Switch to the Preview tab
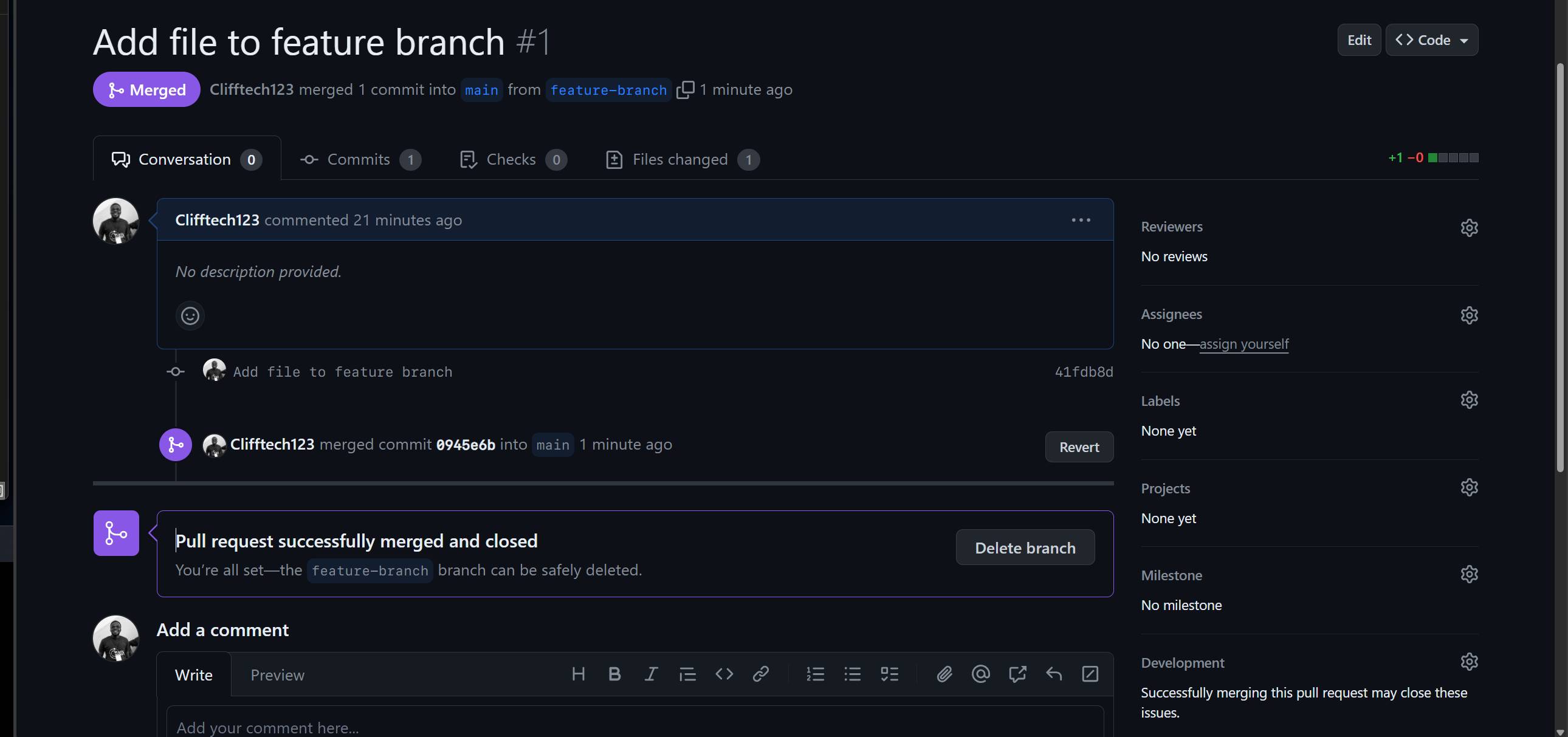Viewport: 1568px width, 737px height. (277, 675)
